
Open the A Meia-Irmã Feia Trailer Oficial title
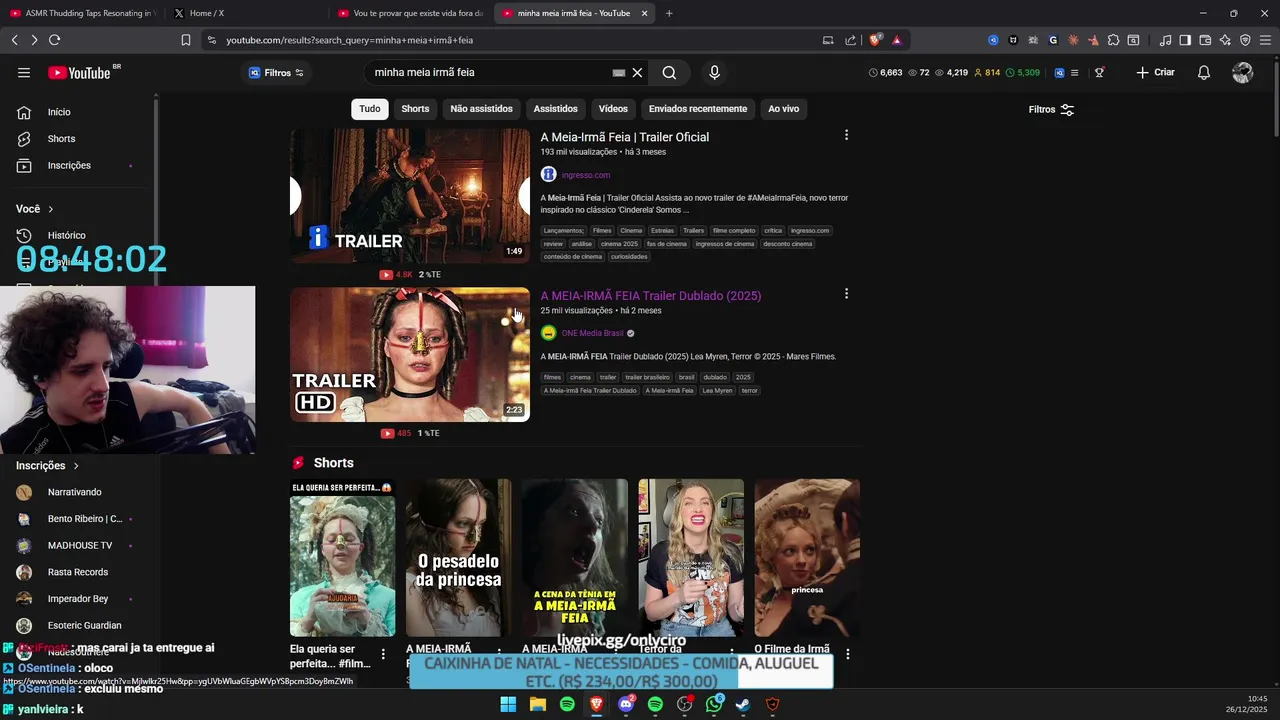[x=625, y=137]
